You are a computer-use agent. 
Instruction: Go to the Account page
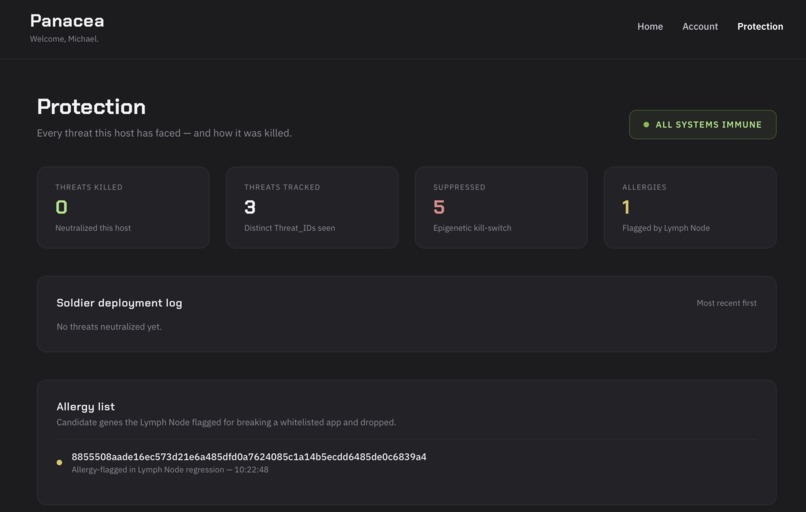pyautogui.click(x=700, y=26)
